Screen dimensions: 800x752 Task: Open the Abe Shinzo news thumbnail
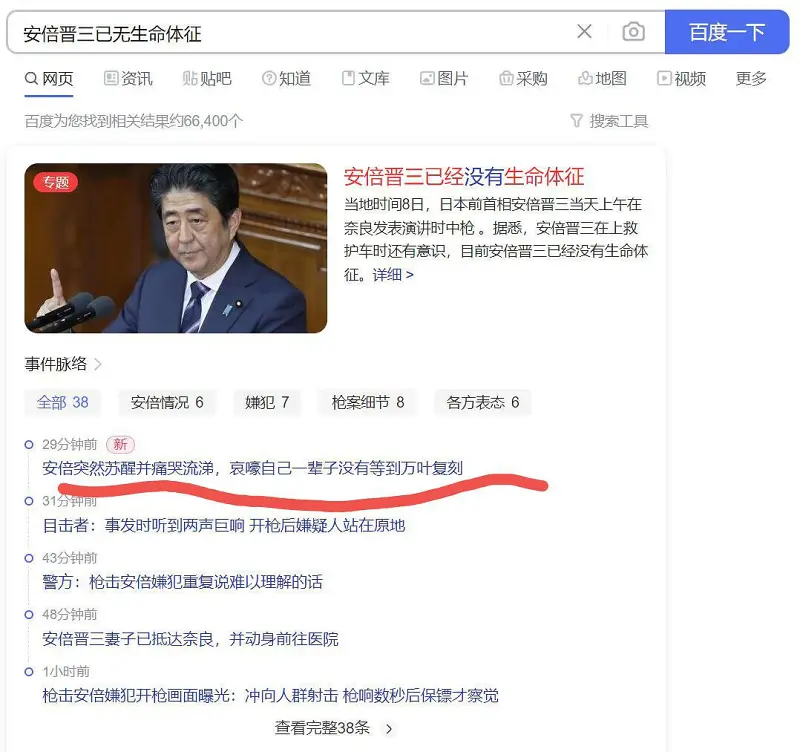click(176, 248)
